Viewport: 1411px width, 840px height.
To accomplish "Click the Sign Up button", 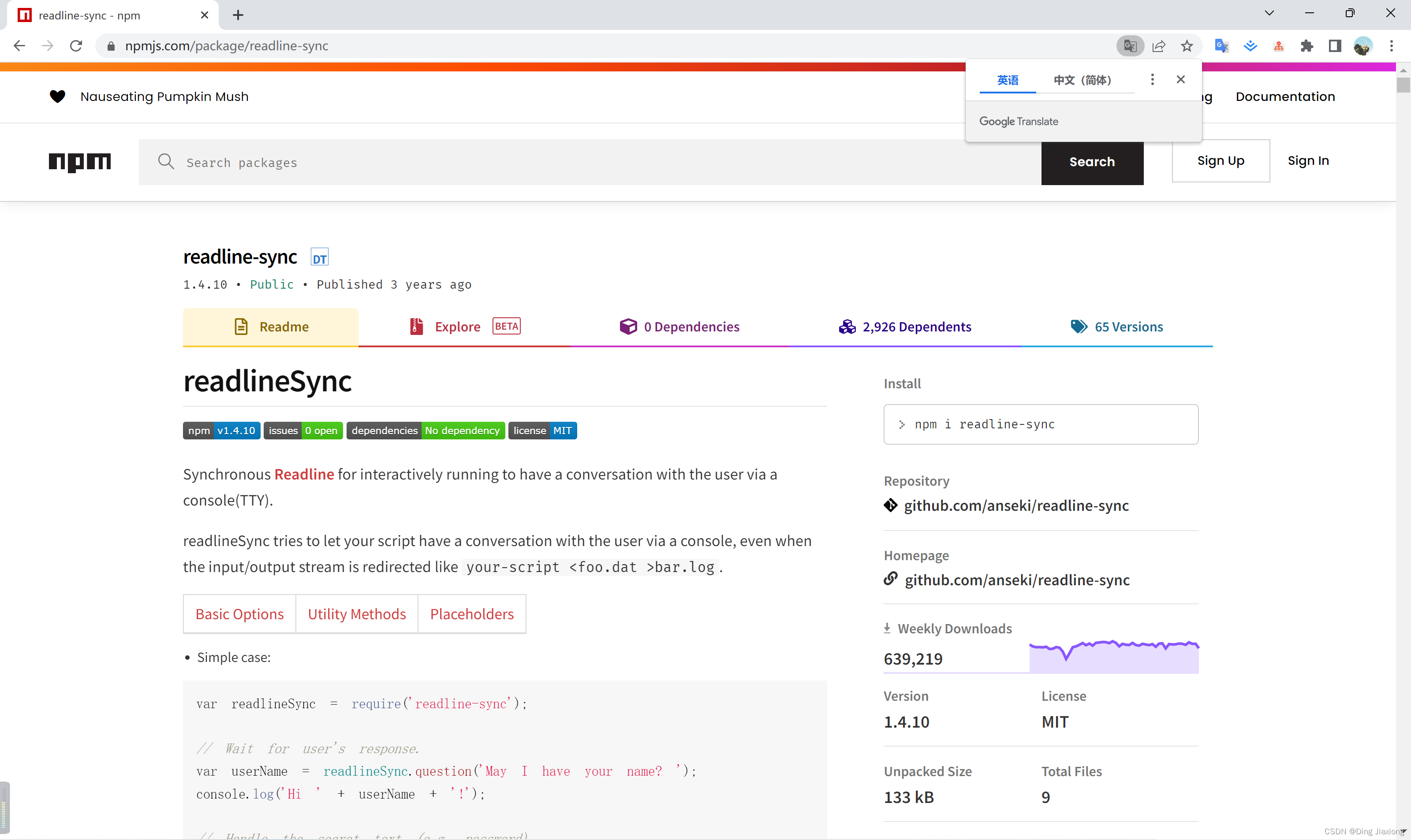I will click(1221, 161).
